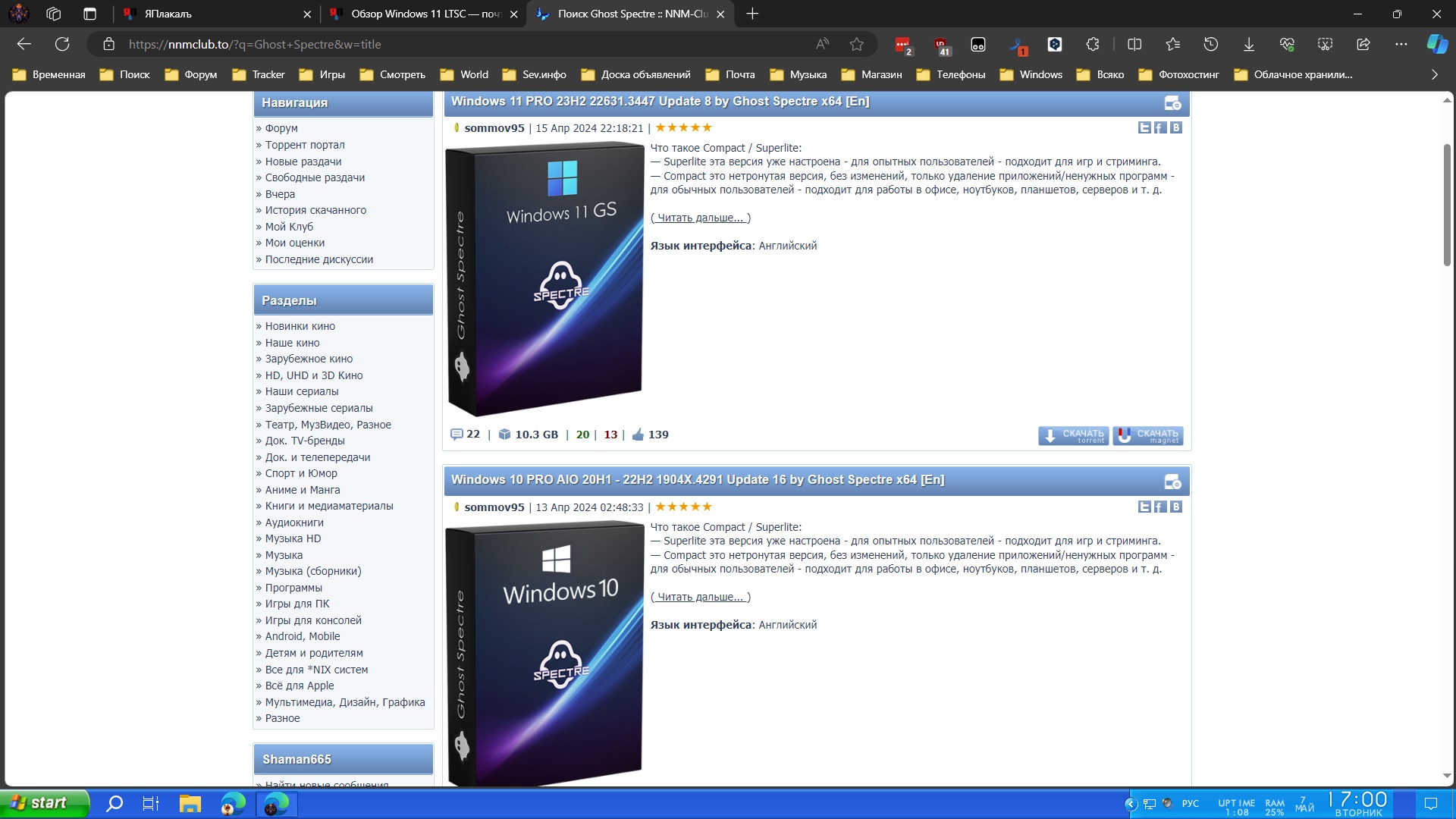Click the page vertical scrollbar thumb

1447,205
